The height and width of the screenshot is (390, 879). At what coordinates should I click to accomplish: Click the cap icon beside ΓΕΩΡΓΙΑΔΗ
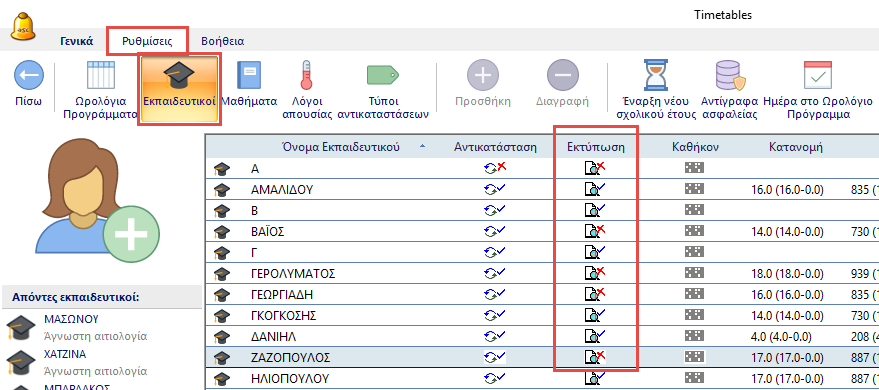222,295
